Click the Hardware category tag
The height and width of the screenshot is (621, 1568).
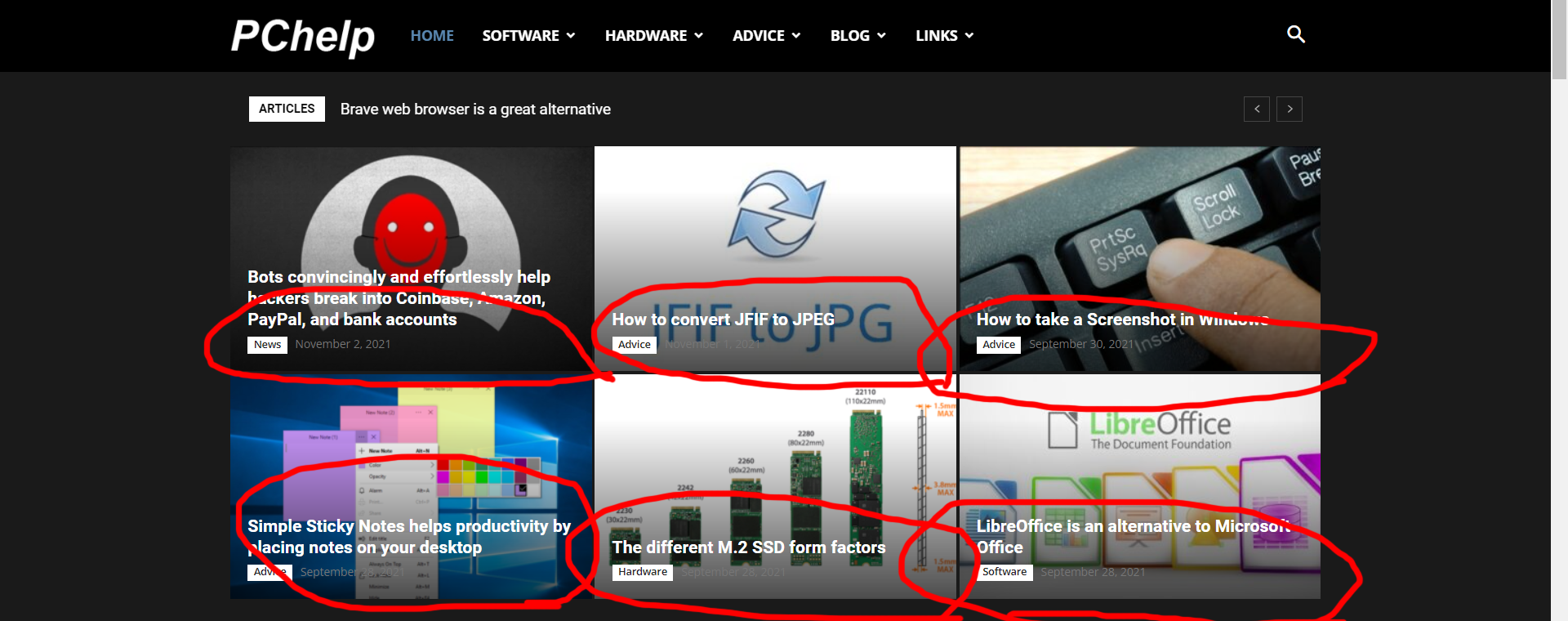[x=643, y=572]
